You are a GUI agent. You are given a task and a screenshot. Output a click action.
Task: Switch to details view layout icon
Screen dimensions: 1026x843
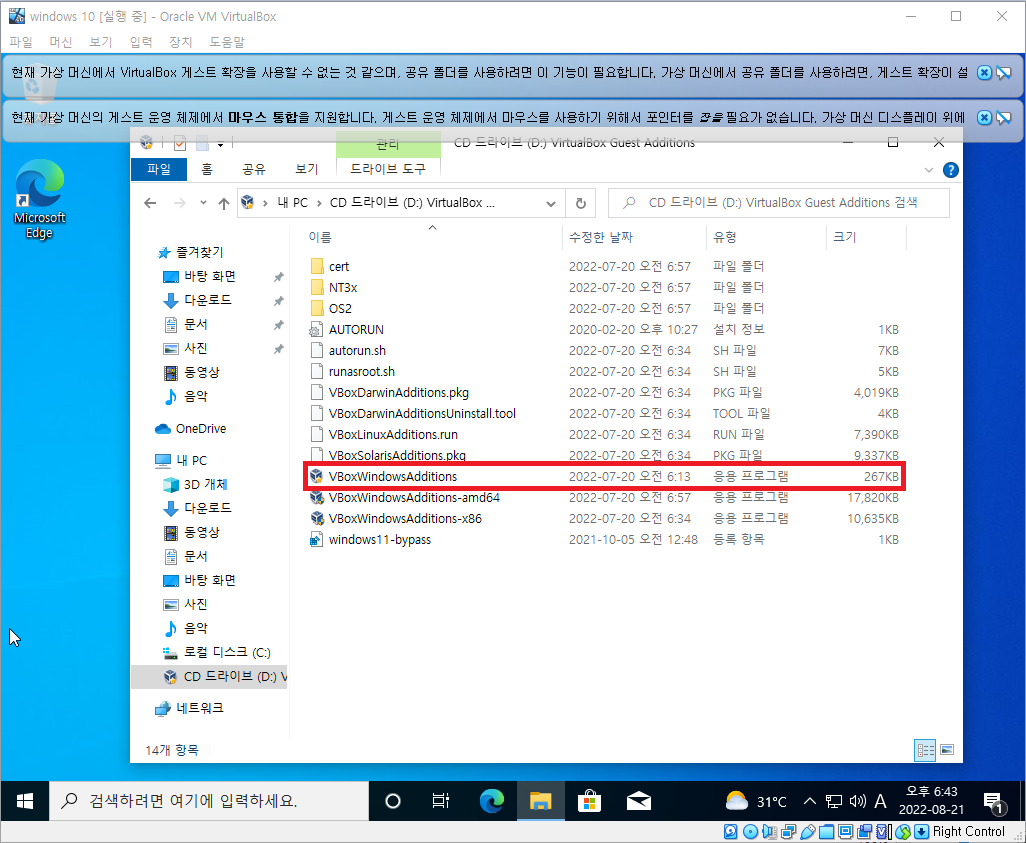pos(925,750)
